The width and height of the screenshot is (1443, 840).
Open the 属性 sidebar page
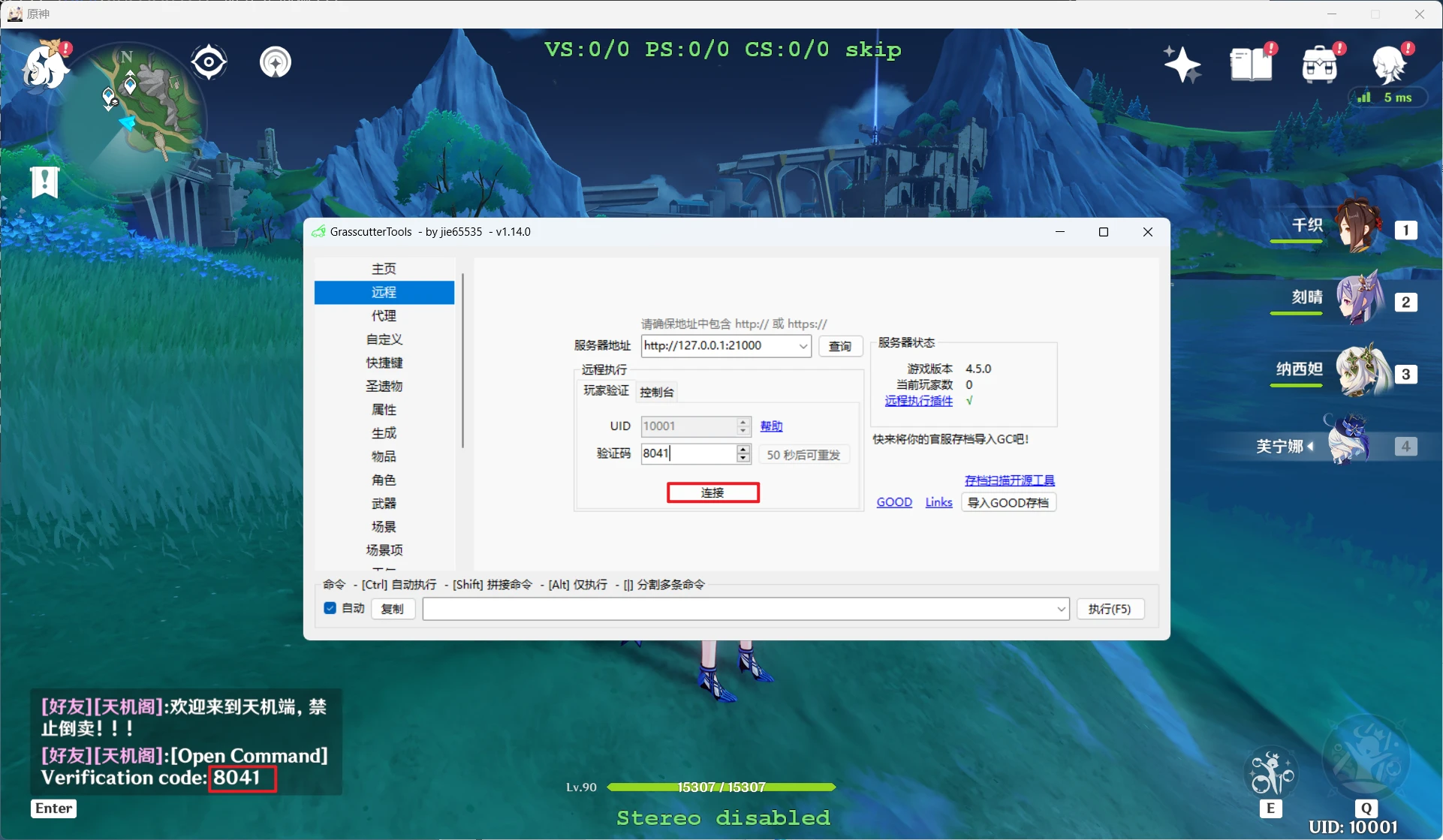pyautogui.click(x=384, y=409)
